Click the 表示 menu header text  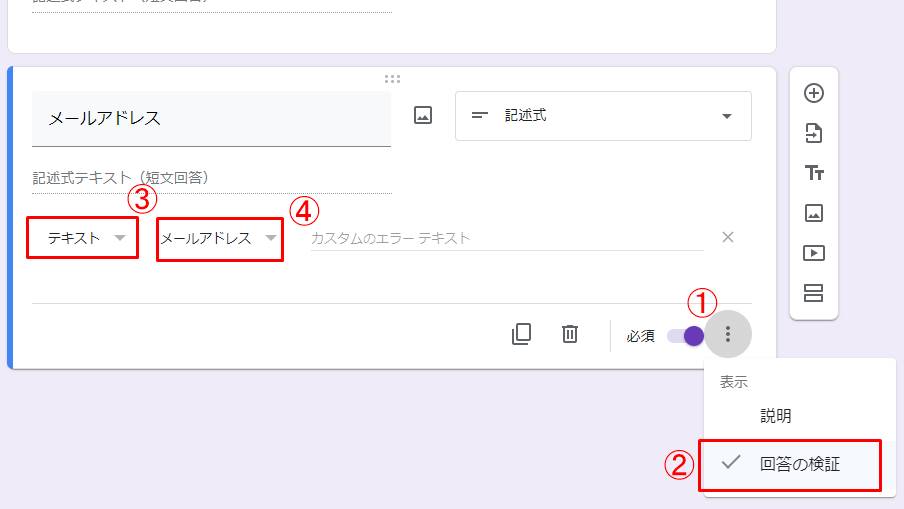[733, 382]
